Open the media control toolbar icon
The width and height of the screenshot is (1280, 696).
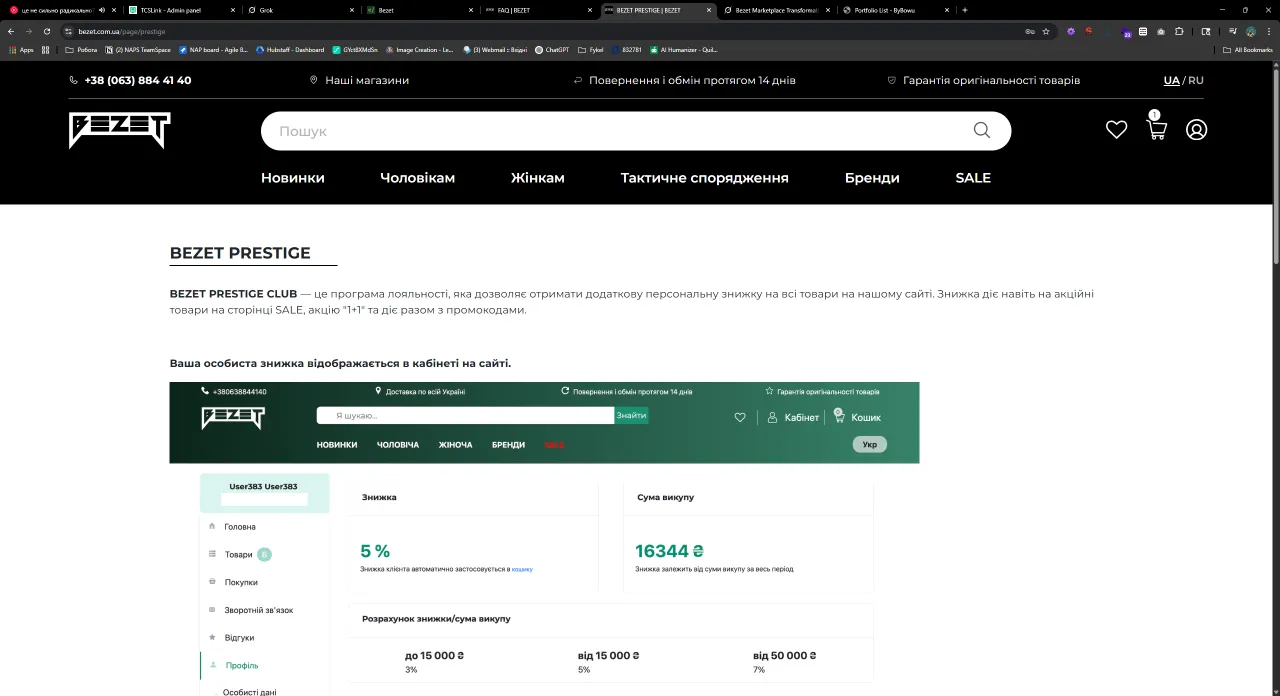[1233, 31]
